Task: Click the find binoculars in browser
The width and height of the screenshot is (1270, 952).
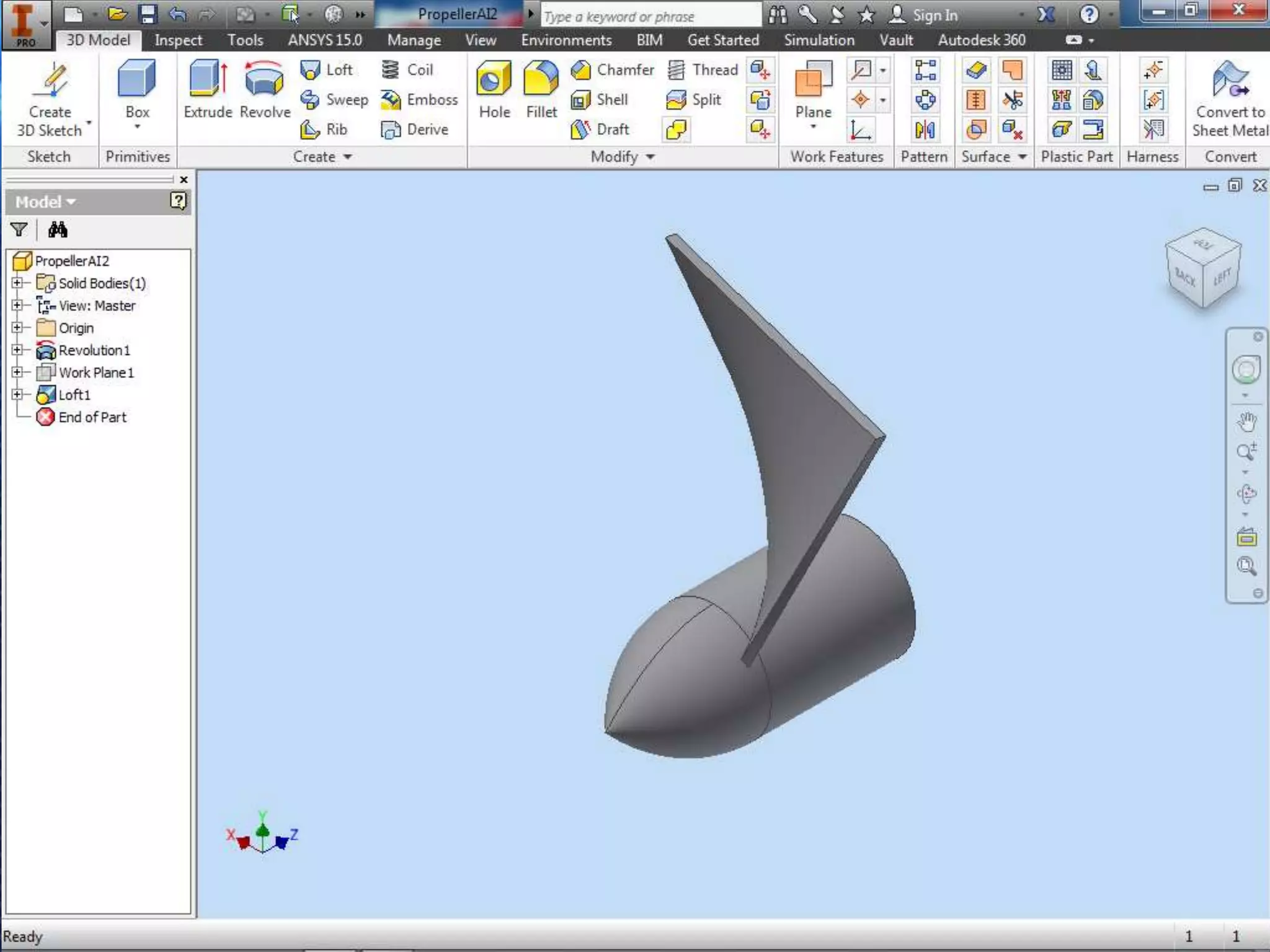Action: [58, 230]
